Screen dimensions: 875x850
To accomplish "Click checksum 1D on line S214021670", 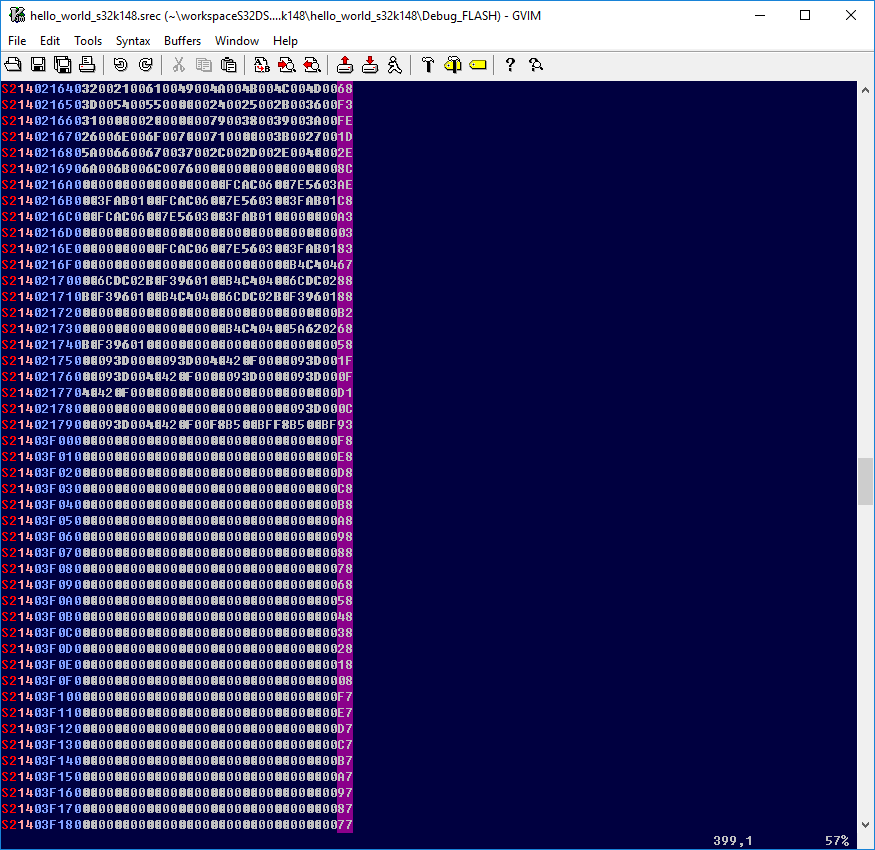I will (x=345, y=137).
